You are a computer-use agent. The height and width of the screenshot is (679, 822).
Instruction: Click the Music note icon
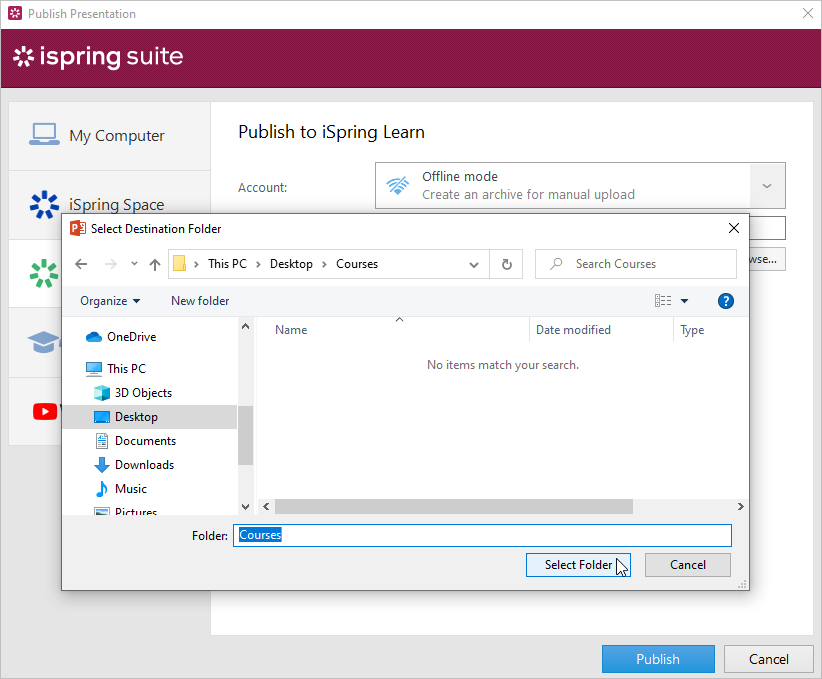102,489
